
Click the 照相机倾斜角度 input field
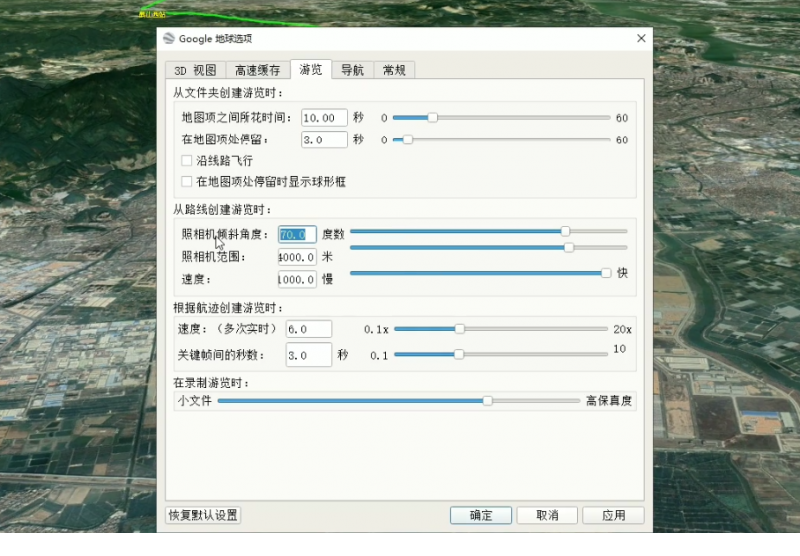coord(297,235)
